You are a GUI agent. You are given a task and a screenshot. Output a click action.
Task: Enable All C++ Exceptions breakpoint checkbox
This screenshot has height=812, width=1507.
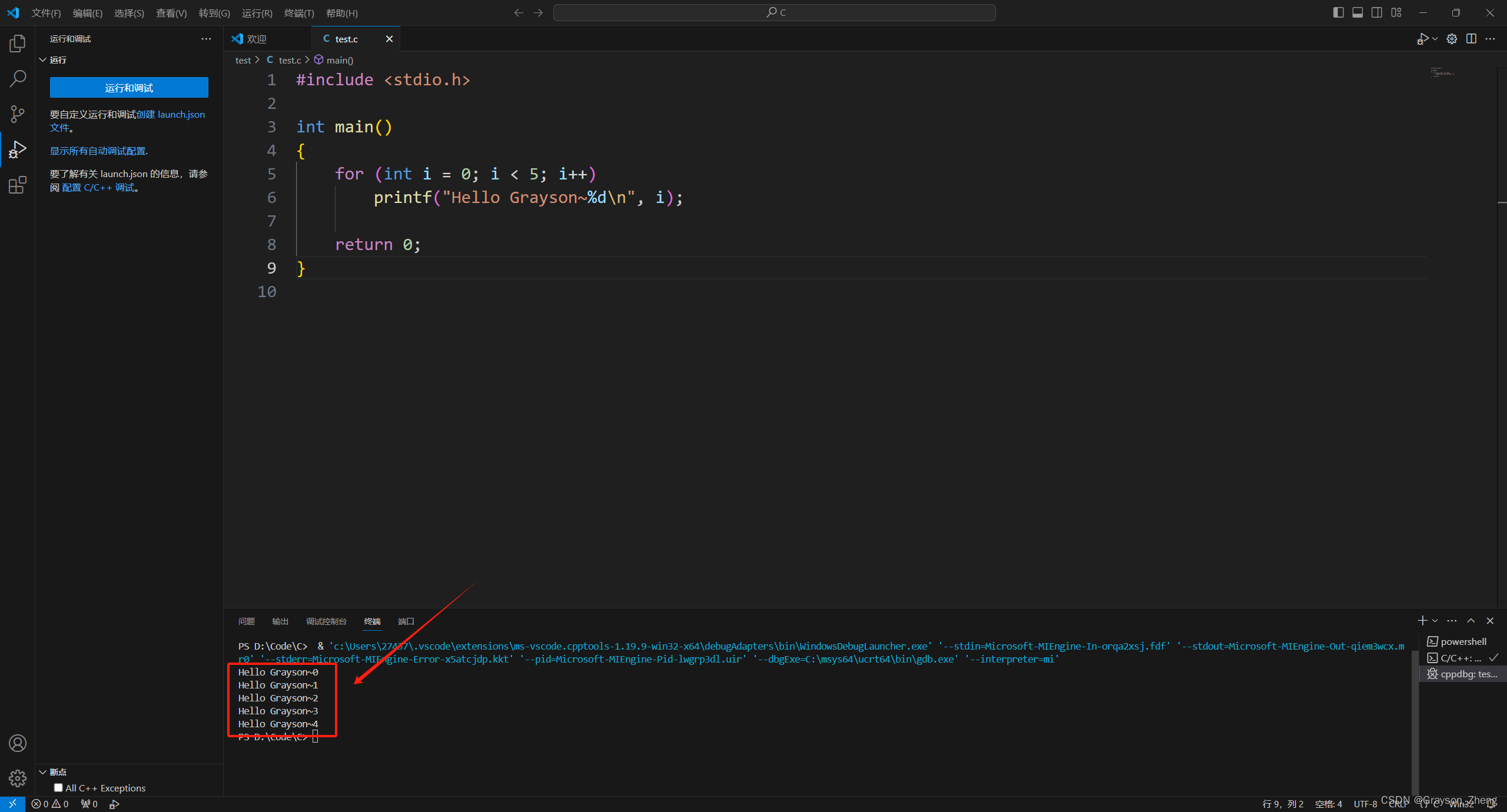pos(58,788)
